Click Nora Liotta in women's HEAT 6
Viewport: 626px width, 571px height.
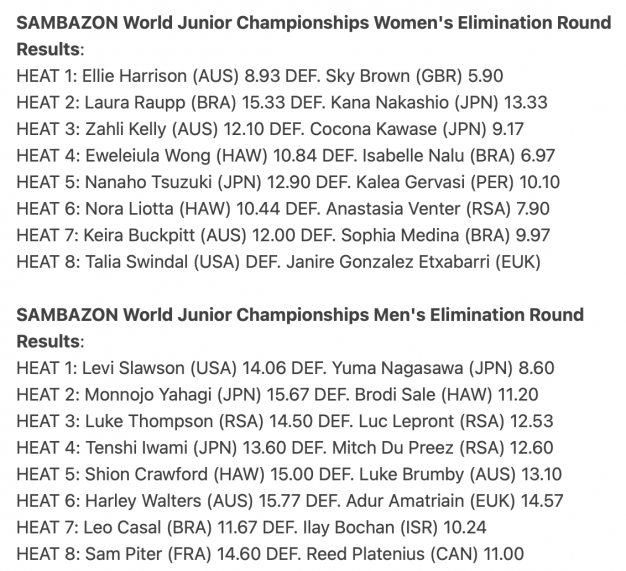[x=129, y=209]
